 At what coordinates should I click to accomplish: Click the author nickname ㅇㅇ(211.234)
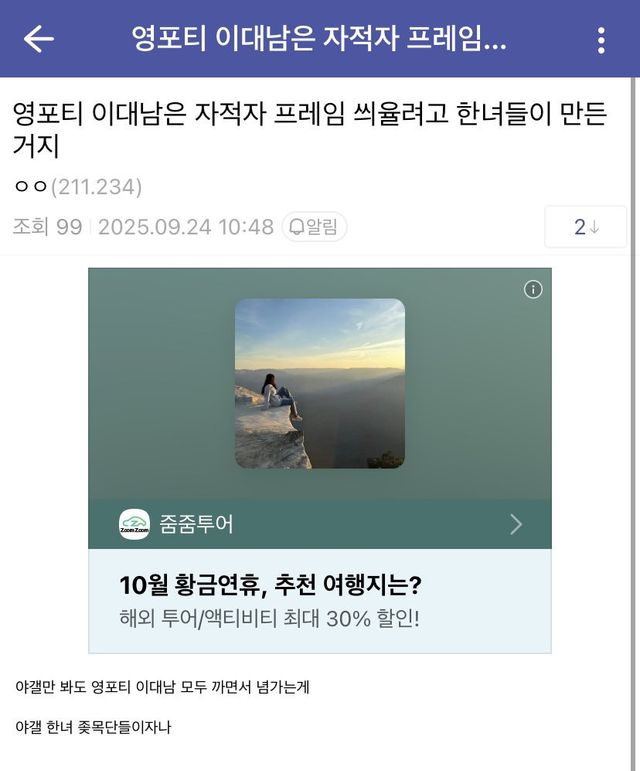78,187
